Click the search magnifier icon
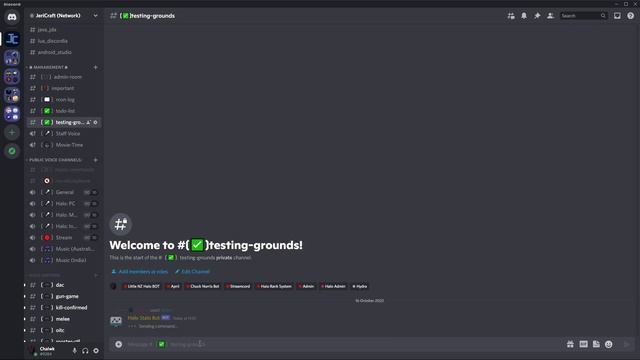This screenshot has width=640, height=360. pos(603,16)
